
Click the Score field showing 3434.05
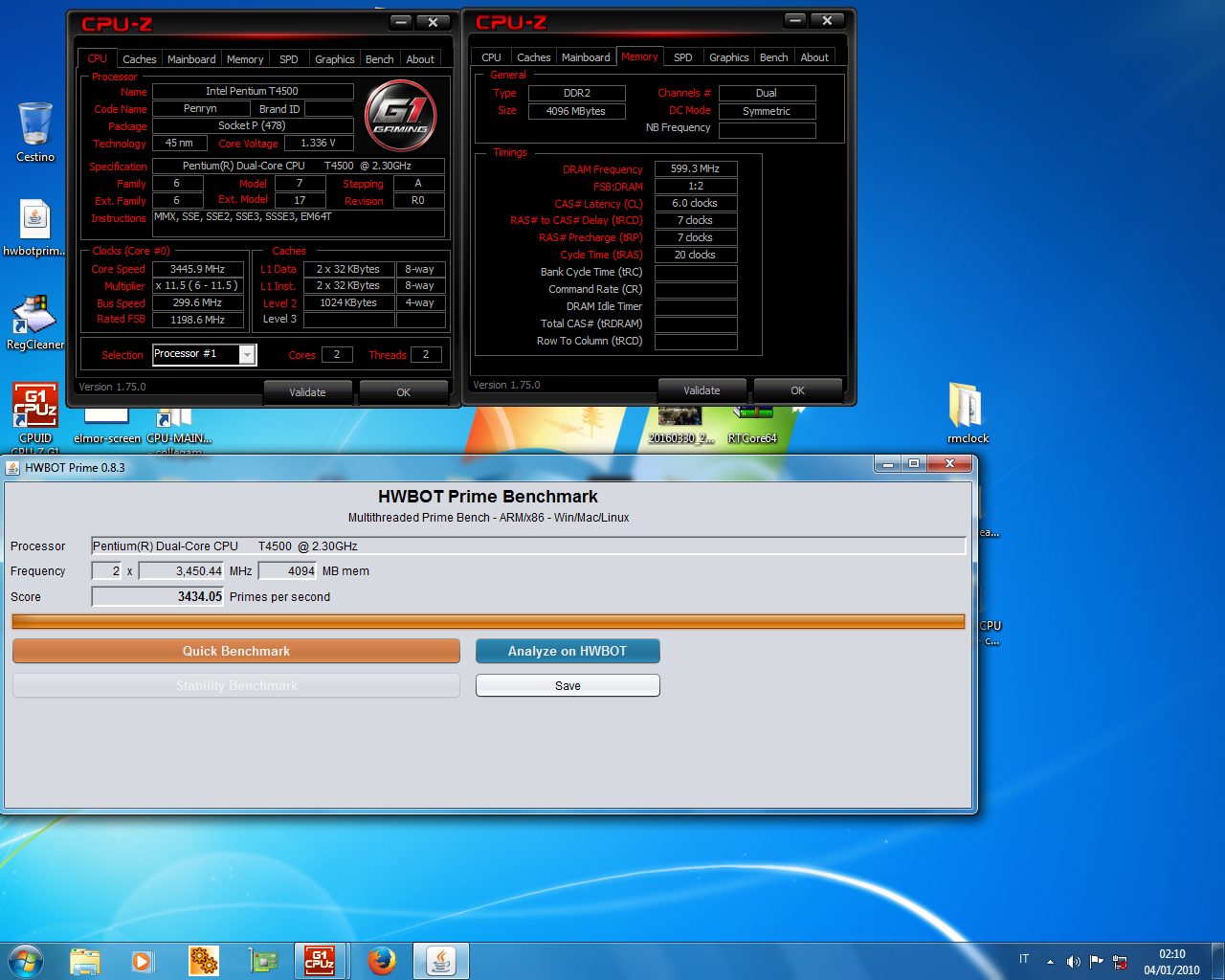pos(158,596)
